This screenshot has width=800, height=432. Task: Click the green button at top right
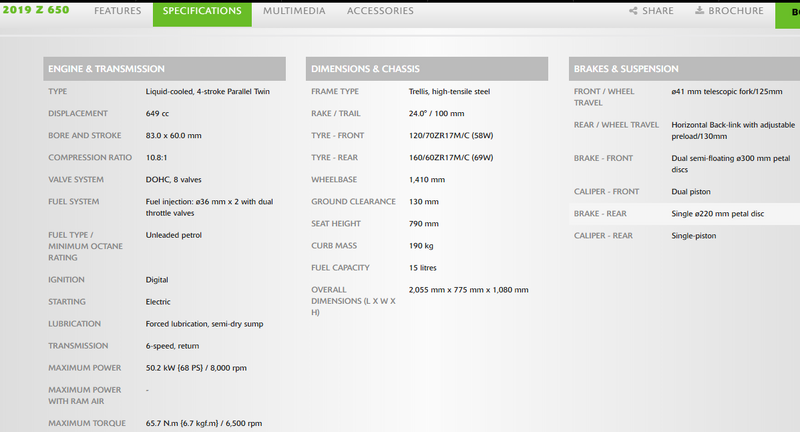[x=788, y=14]
